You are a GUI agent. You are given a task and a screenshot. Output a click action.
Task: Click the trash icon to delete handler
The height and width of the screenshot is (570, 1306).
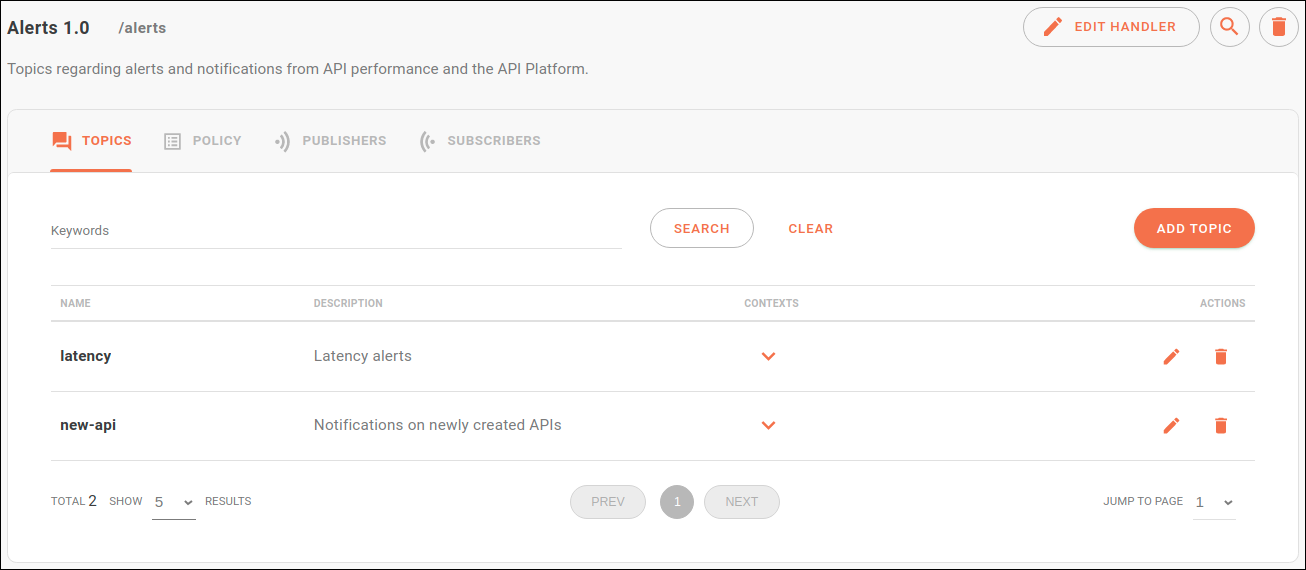coord(1278,27)
